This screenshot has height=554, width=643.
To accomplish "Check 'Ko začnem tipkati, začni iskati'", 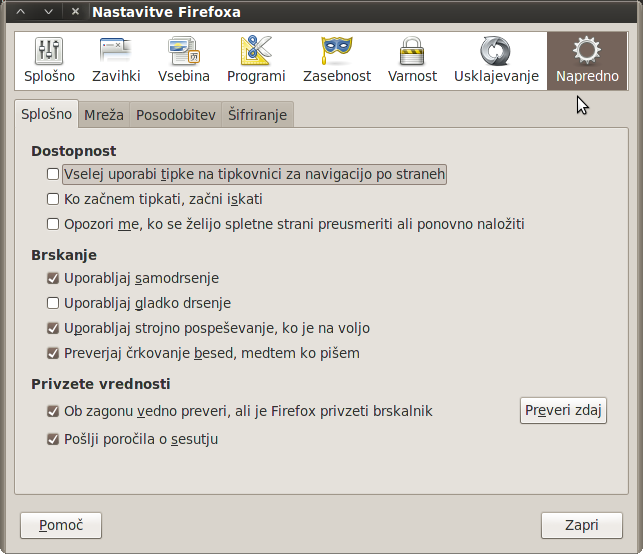I will [x=53, y=199].
